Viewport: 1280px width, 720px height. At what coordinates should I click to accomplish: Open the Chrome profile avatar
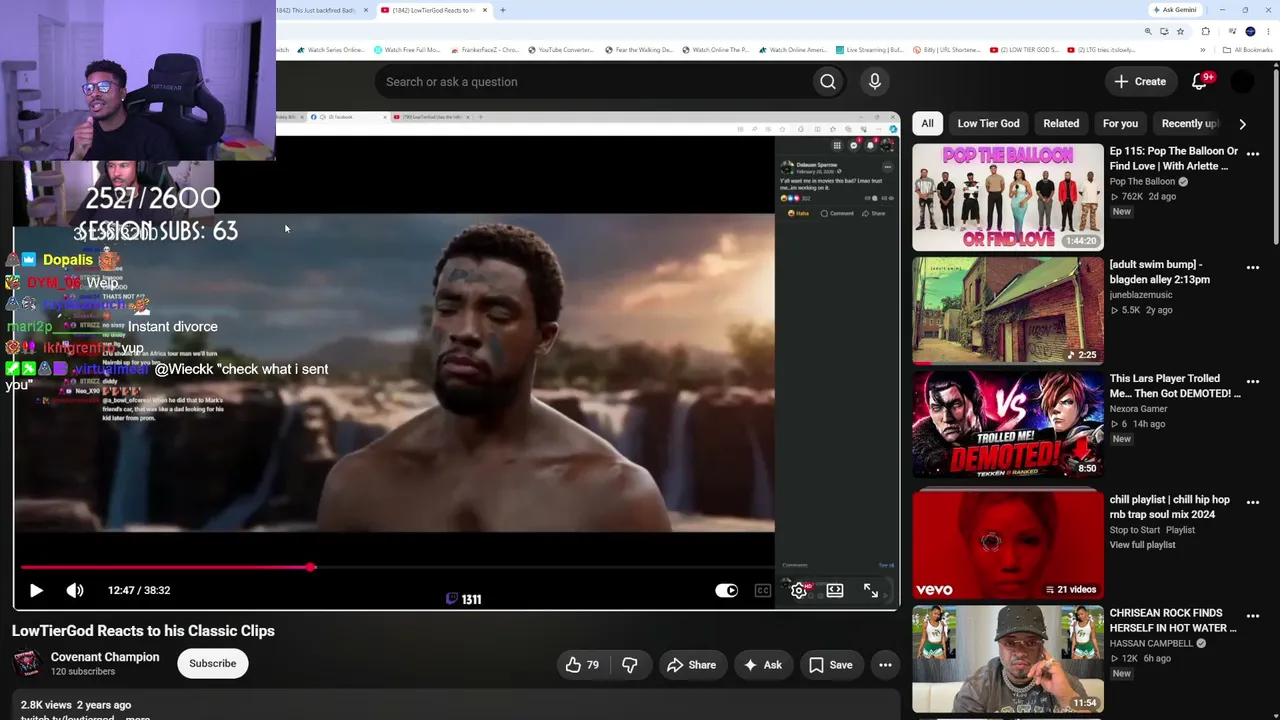(1250, 31)
